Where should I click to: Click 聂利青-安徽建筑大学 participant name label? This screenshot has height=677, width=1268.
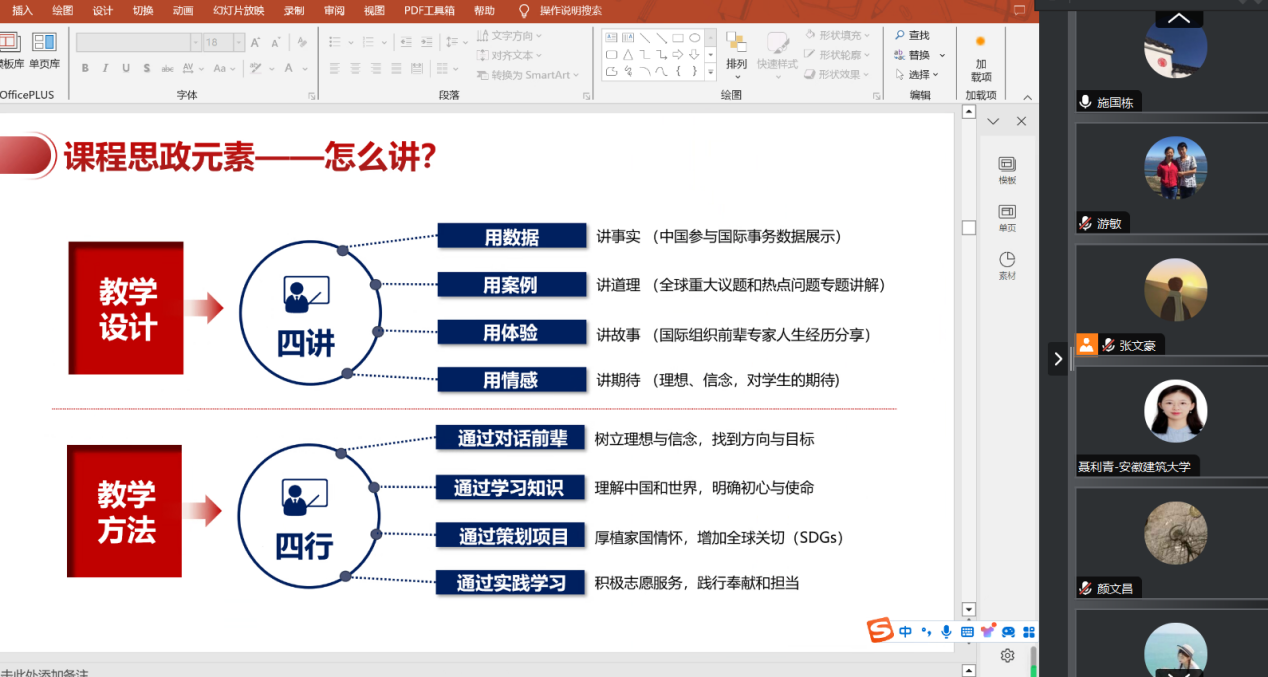1134,467
